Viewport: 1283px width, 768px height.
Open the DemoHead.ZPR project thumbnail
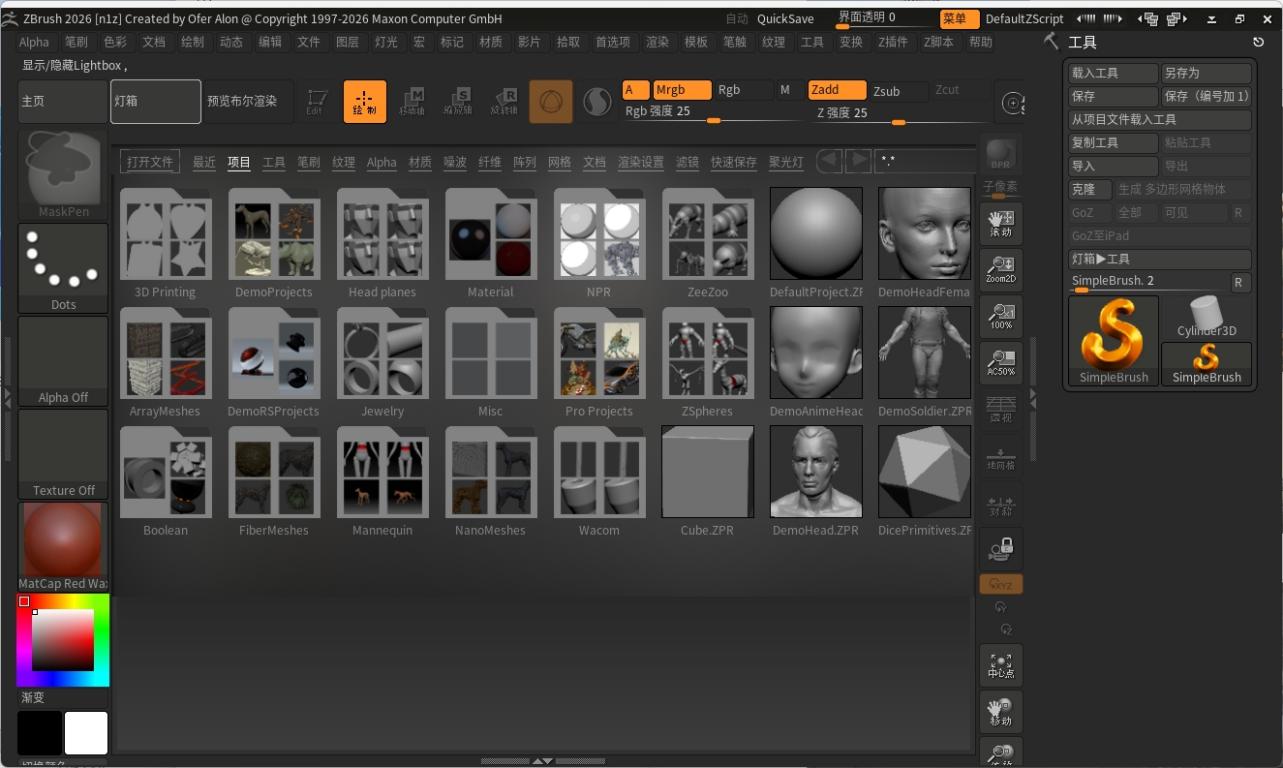click(x=815, y=470)
